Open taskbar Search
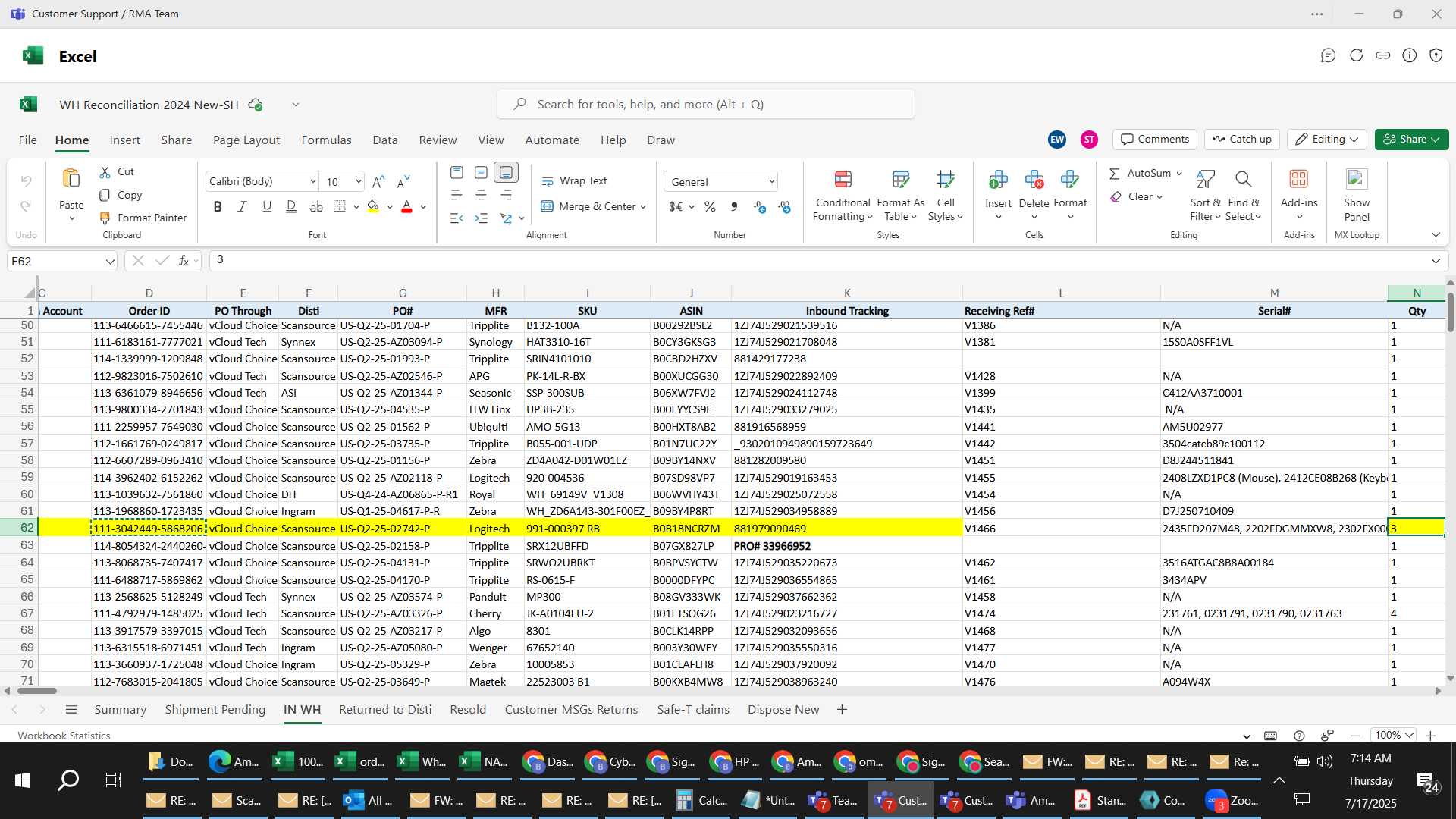The image size is (1456, 819). pos(68,780)
